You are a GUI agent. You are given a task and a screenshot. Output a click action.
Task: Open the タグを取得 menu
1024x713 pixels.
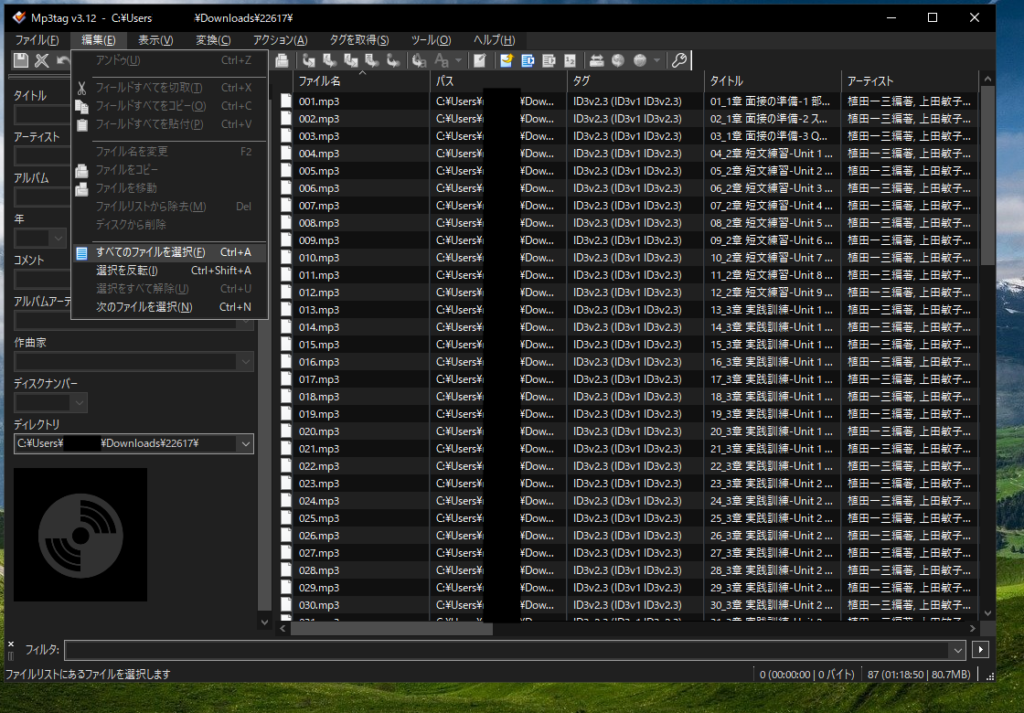pyautogui.click(x=359, y=40)
